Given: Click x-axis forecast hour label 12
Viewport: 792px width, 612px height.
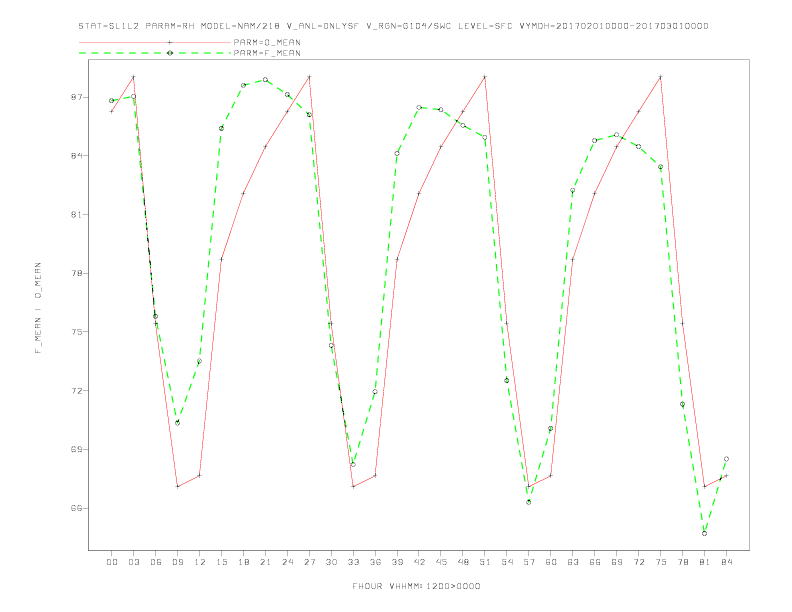Looking at the screenshot, I should [x=200, y=562].
